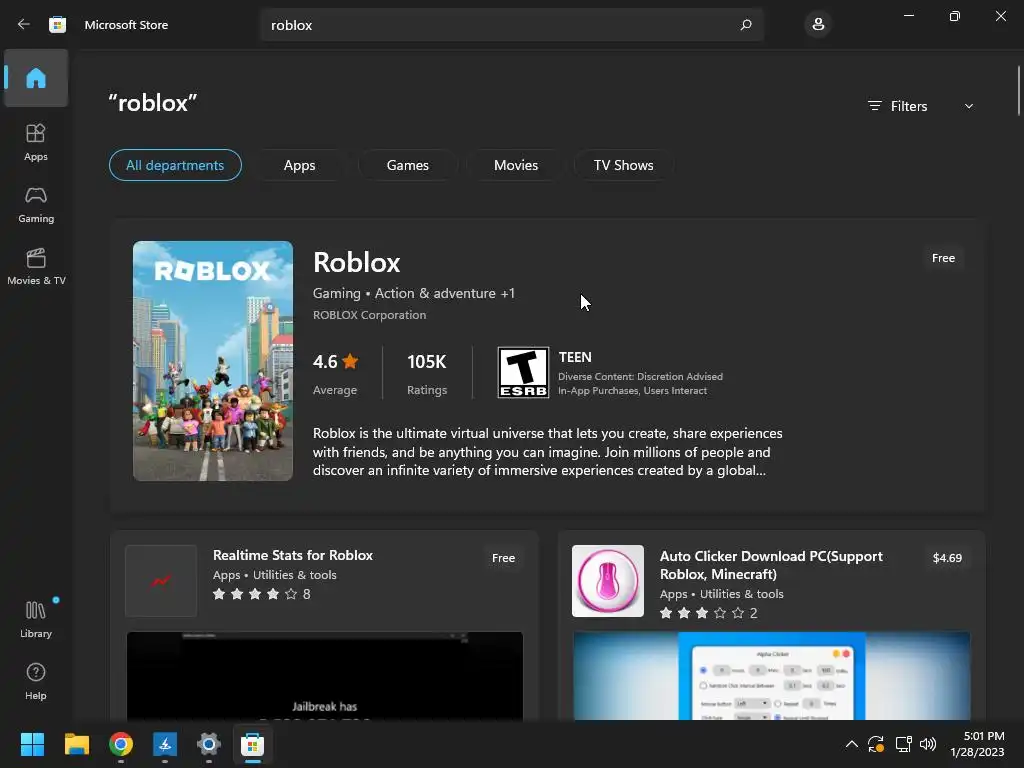Open the blue app next to Chrome in taskbar
This screenshot has width=1024, height=768.
click(x=165, y=744)
